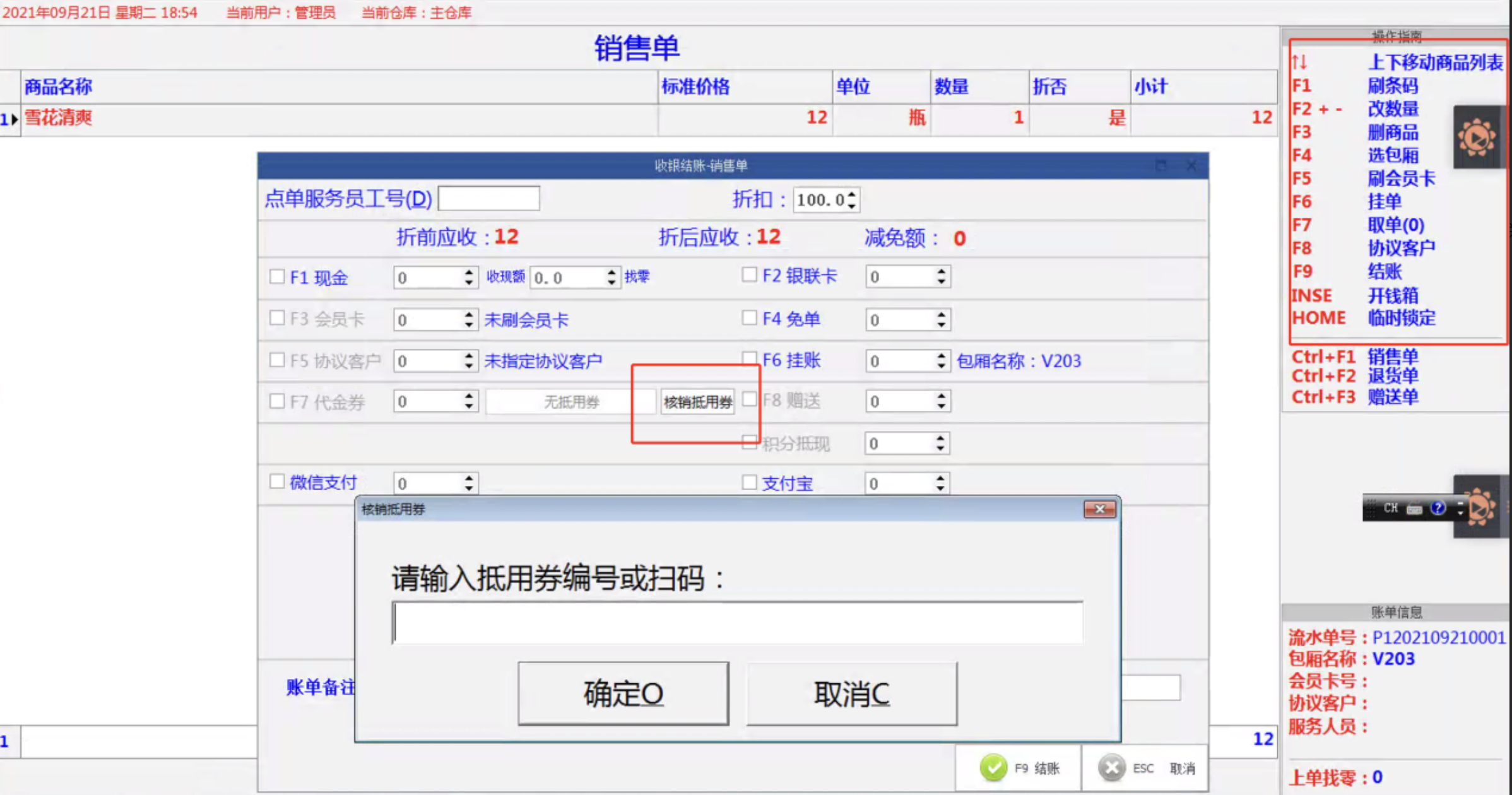The height and width of the screenshot is (795, 1512).
Task: Click the orange gear play icon beside language bar
Action: [1482, 507]
